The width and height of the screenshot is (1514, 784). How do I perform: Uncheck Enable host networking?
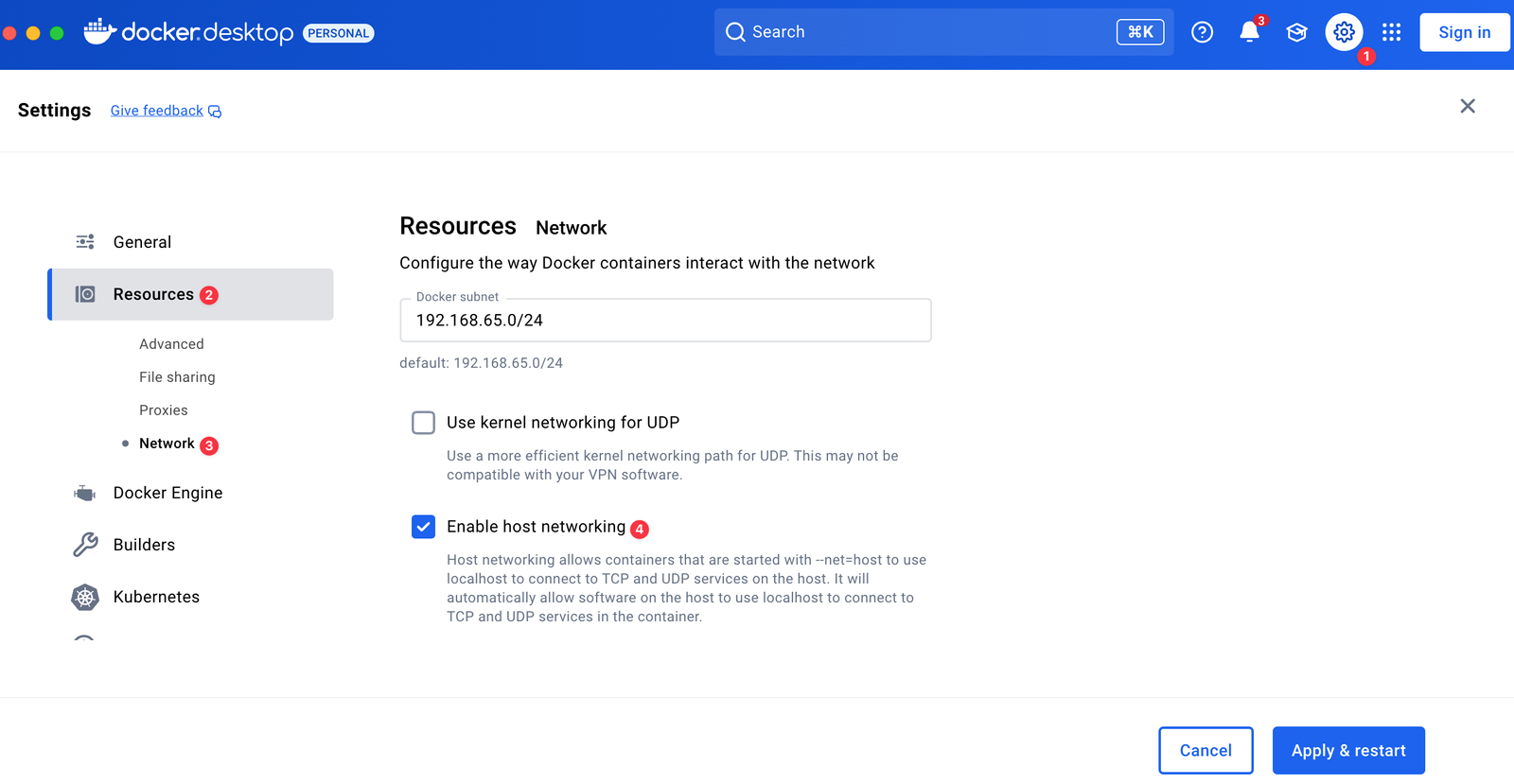click(423, 527)
